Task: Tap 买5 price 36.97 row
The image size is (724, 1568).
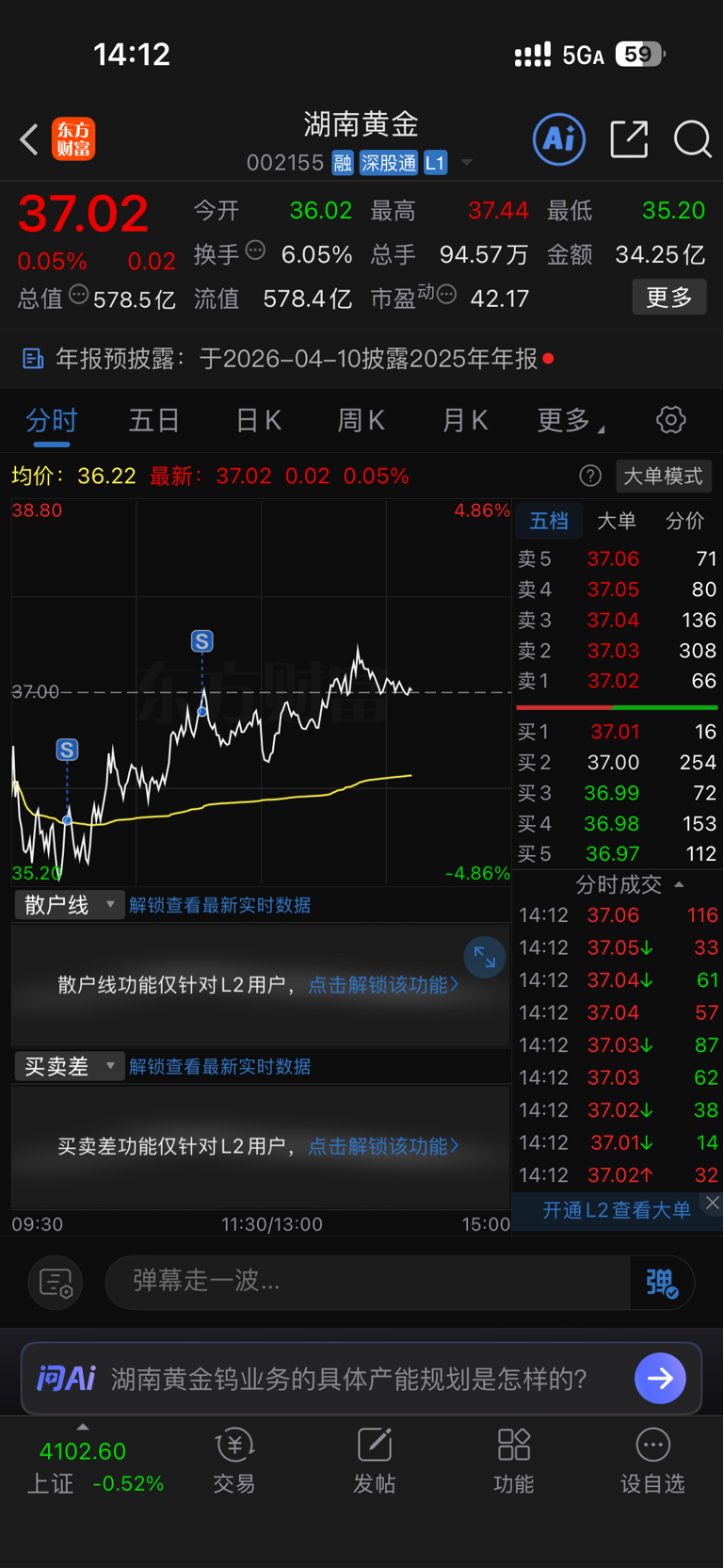Action: pyautogui.click(x=618, y=853)
